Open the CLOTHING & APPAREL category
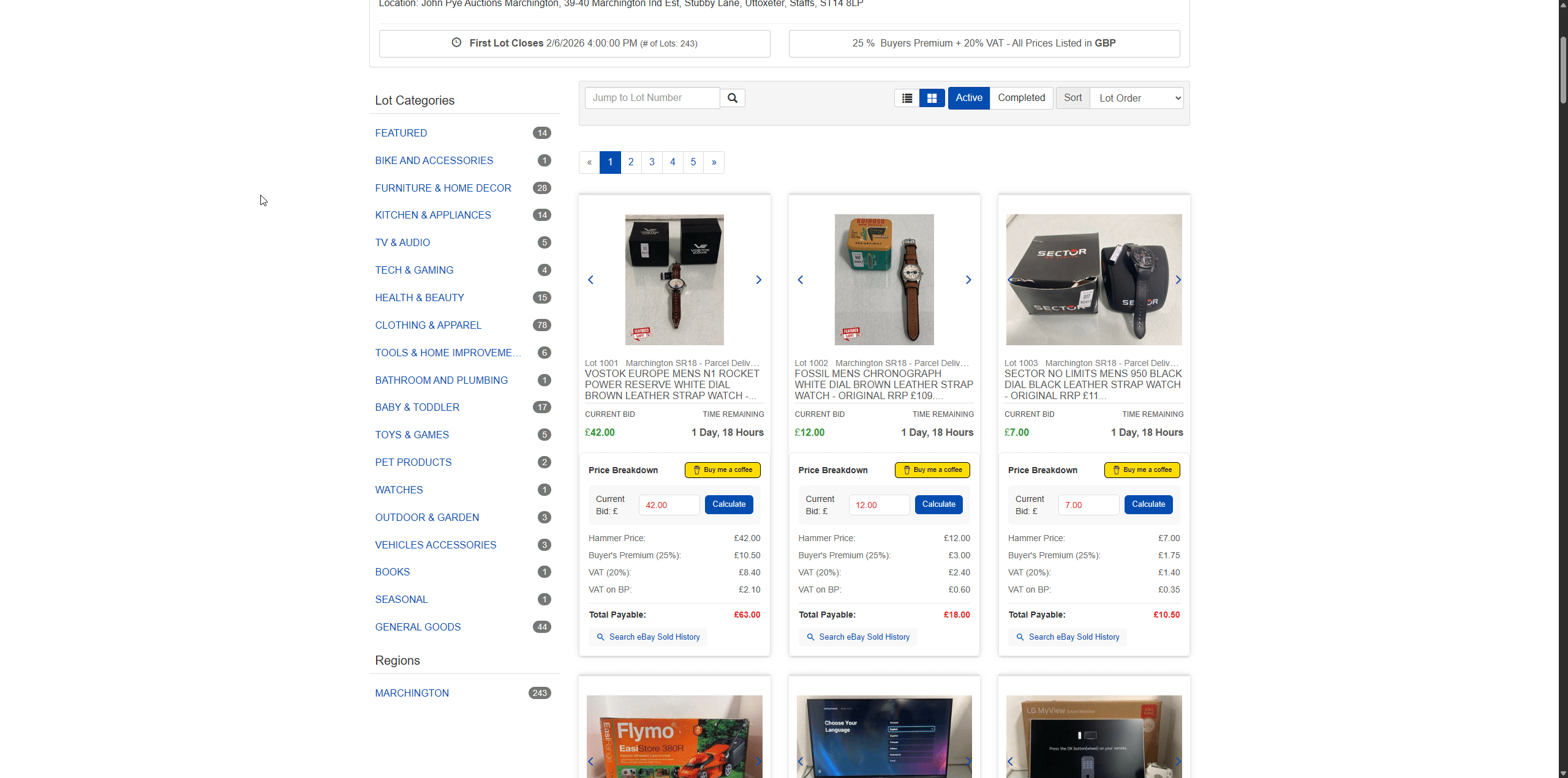This screenshot has width=1568, height=778. coord(428,325)
